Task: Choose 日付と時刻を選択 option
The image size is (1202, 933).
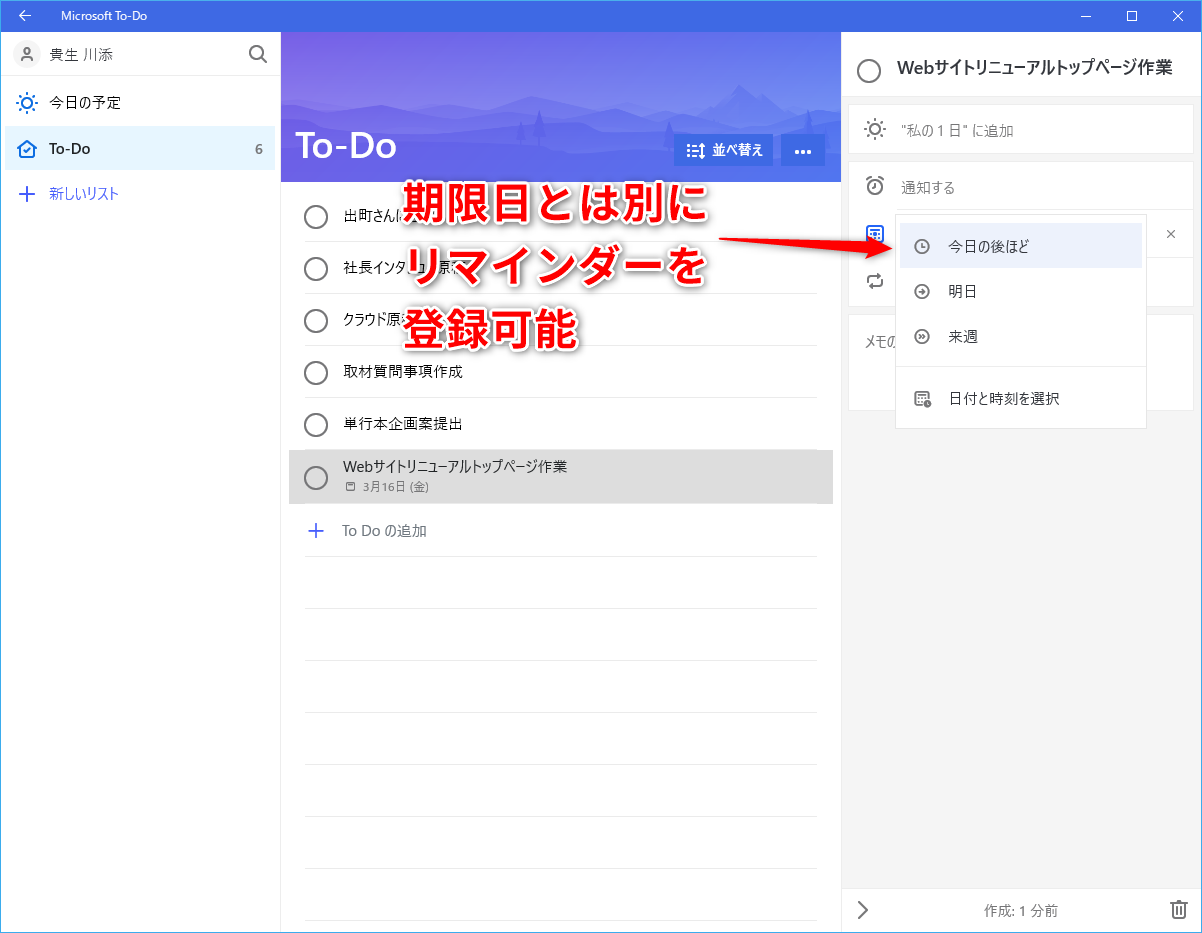Action: tap(1021, 398)
